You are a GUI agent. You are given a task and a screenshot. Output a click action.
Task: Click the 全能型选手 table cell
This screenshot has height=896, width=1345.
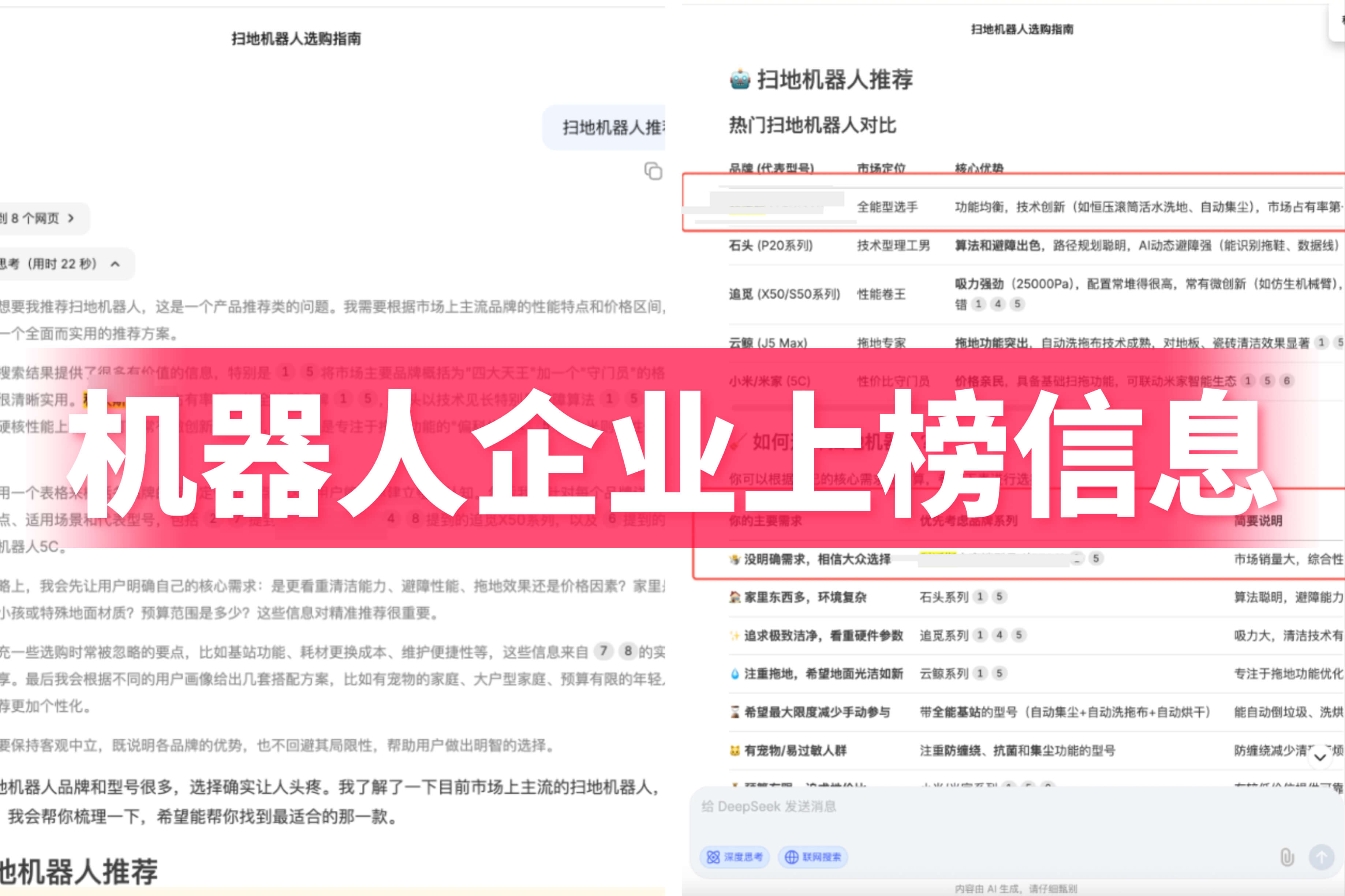coord(888,207)
